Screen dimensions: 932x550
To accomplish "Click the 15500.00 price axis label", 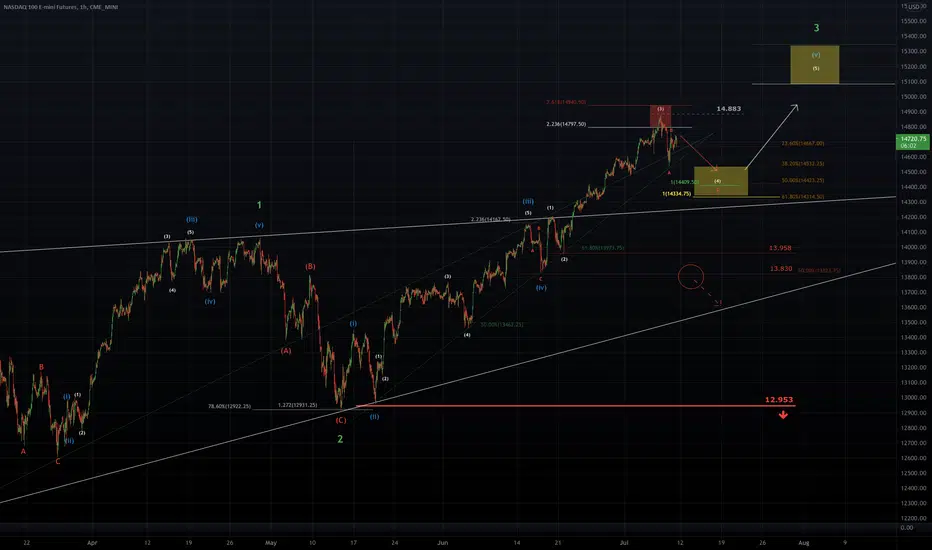I will coord(914,21).
